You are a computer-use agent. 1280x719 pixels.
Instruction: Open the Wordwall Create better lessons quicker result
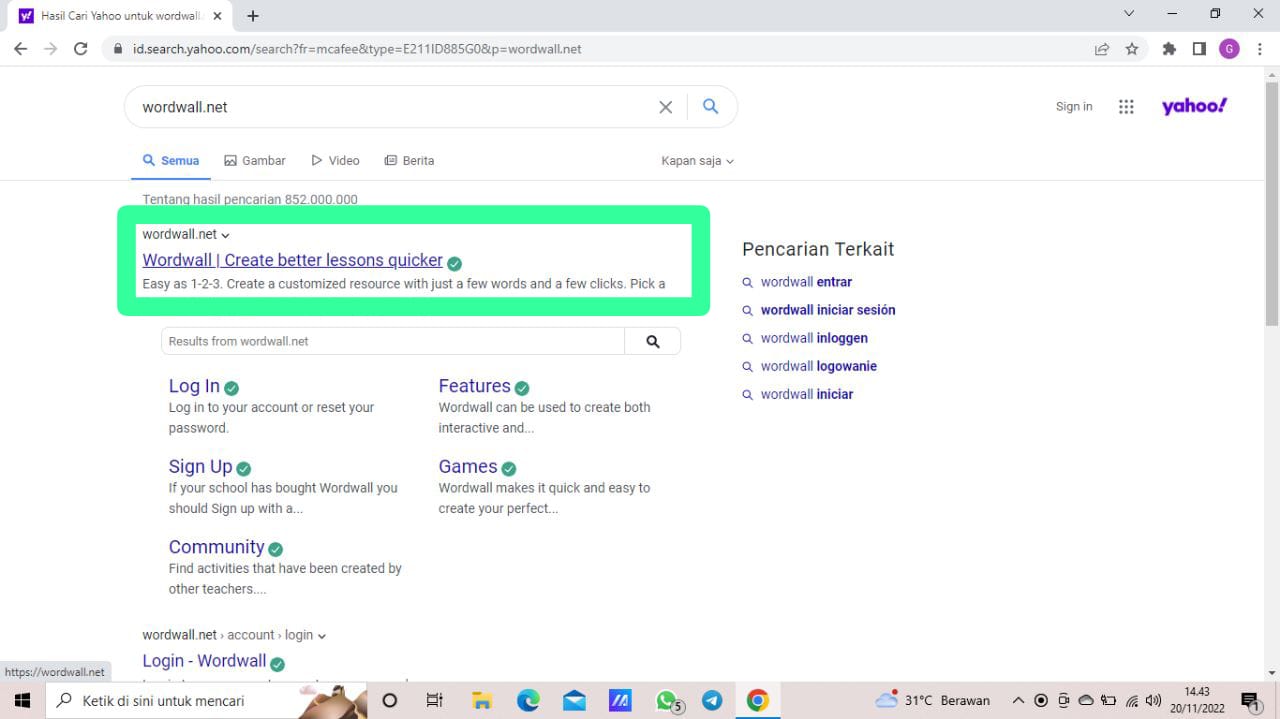pyautogui.click(x=292, y=260)
